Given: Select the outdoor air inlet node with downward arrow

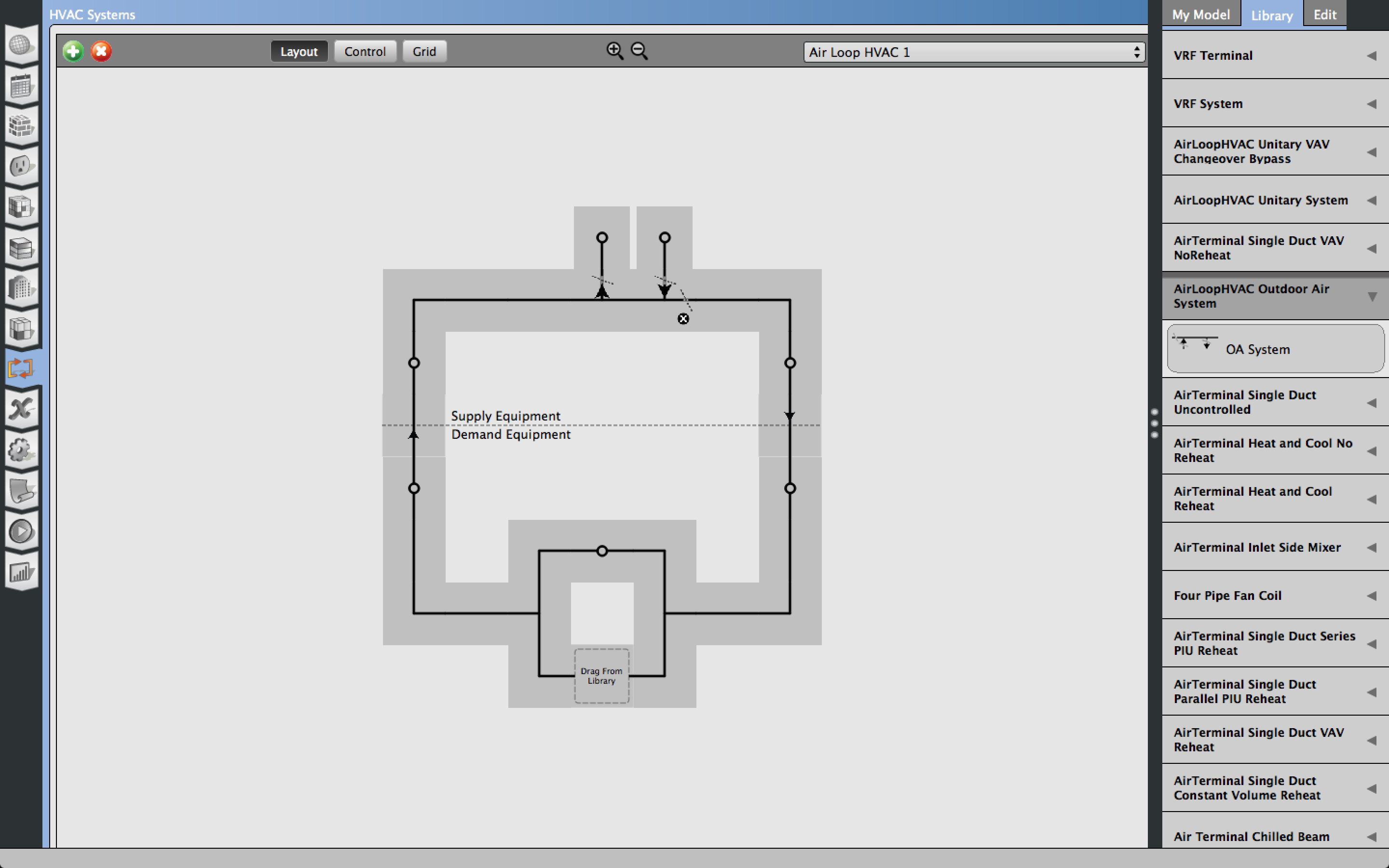Looking at the screenshot, I should click(665, 237).
